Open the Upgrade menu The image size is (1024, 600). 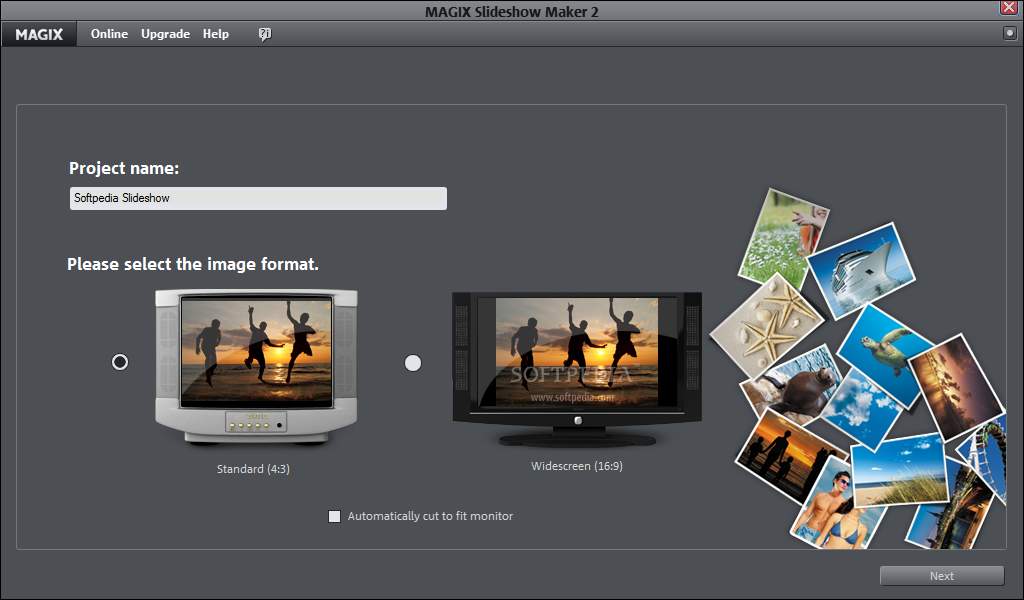coord(165,34)
